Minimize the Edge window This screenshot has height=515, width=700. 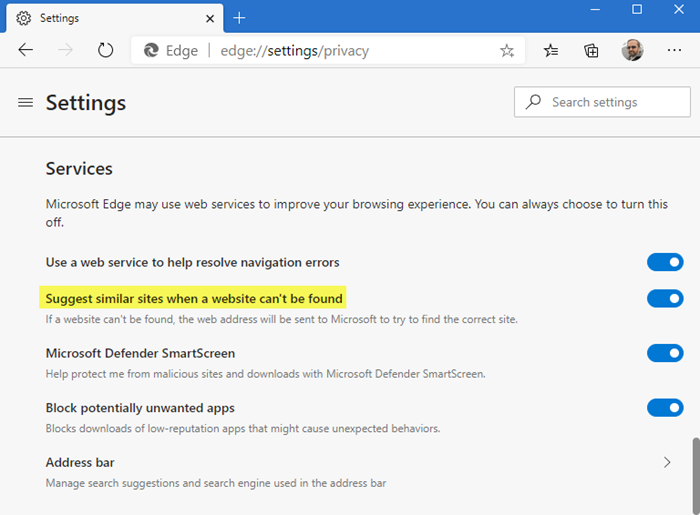pyautogui.click(x=595, y=9)
